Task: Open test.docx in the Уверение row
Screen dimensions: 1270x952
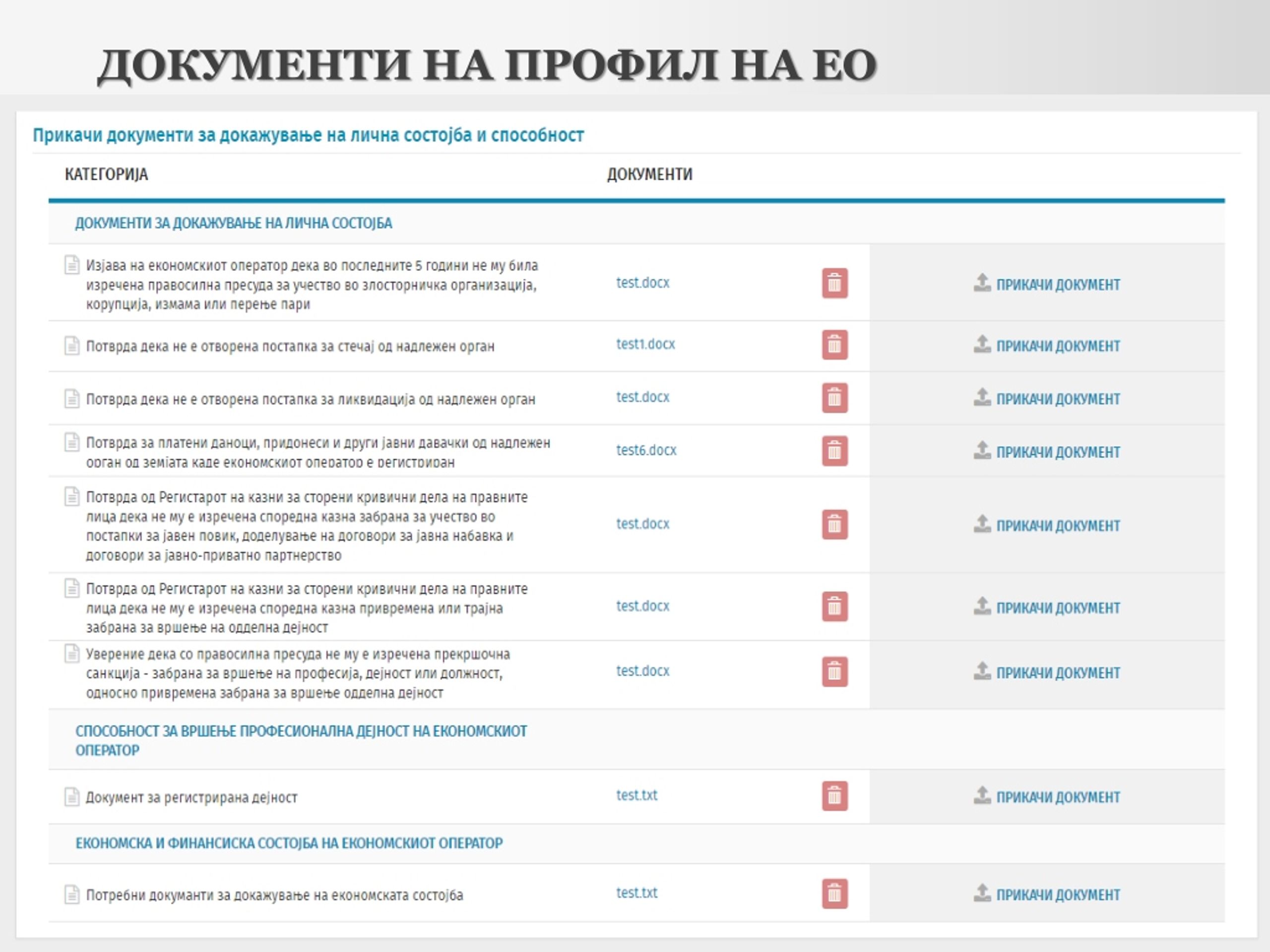Action: pyautogui.click(x=642, y=670)
